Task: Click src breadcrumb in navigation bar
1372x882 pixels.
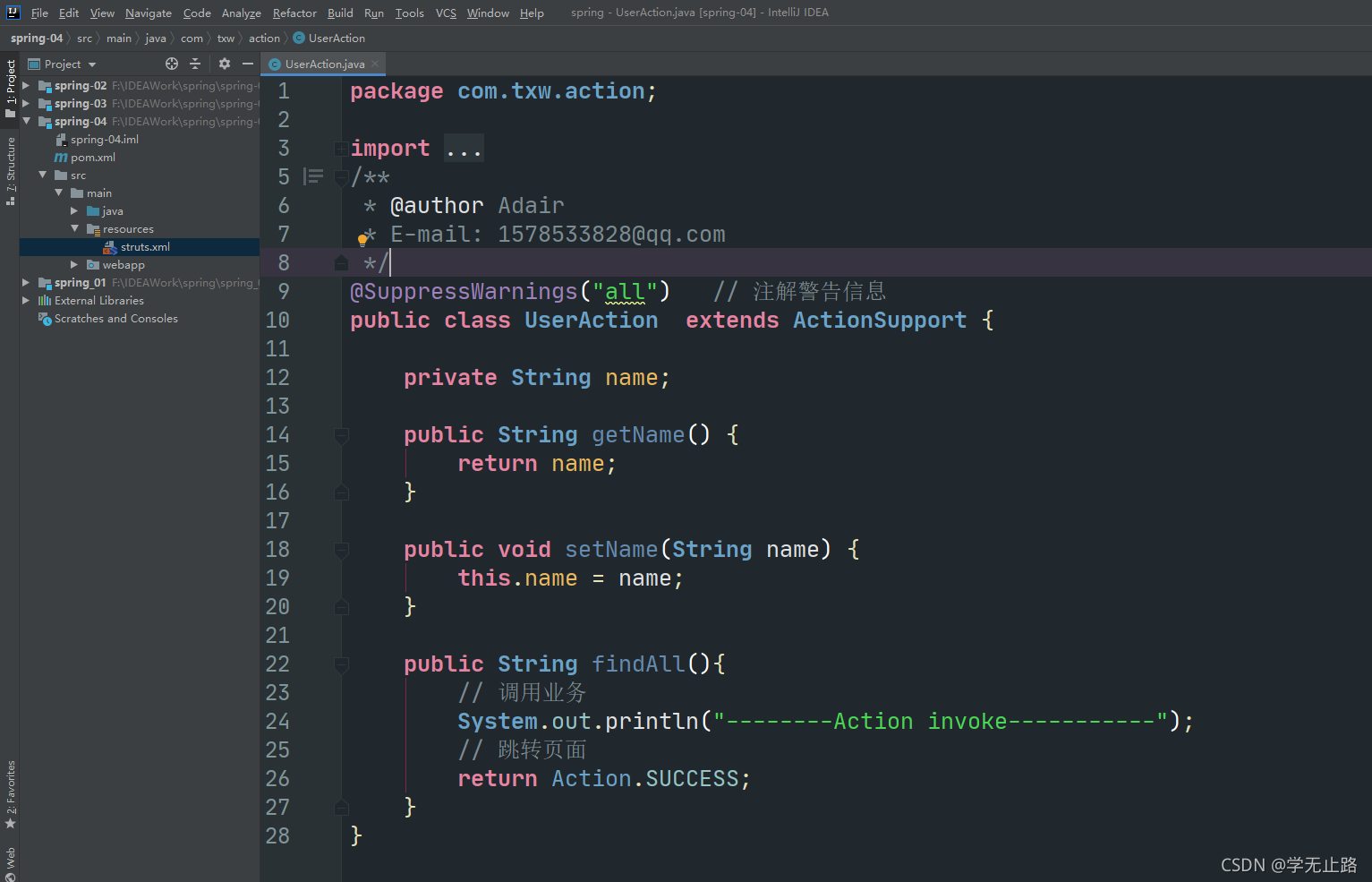Action: [x=84, y=38]
